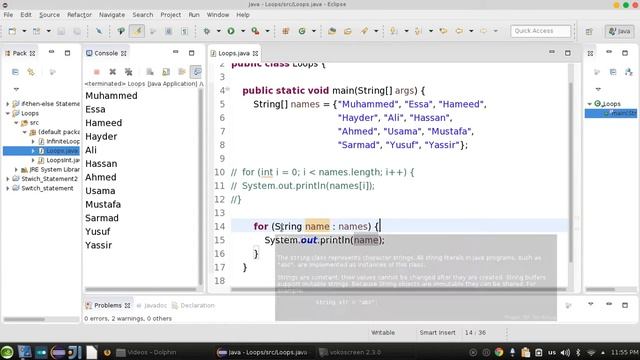Click the New Java Package icon
640x360 pixels.
pyautogui.click(x=286, y=31)
